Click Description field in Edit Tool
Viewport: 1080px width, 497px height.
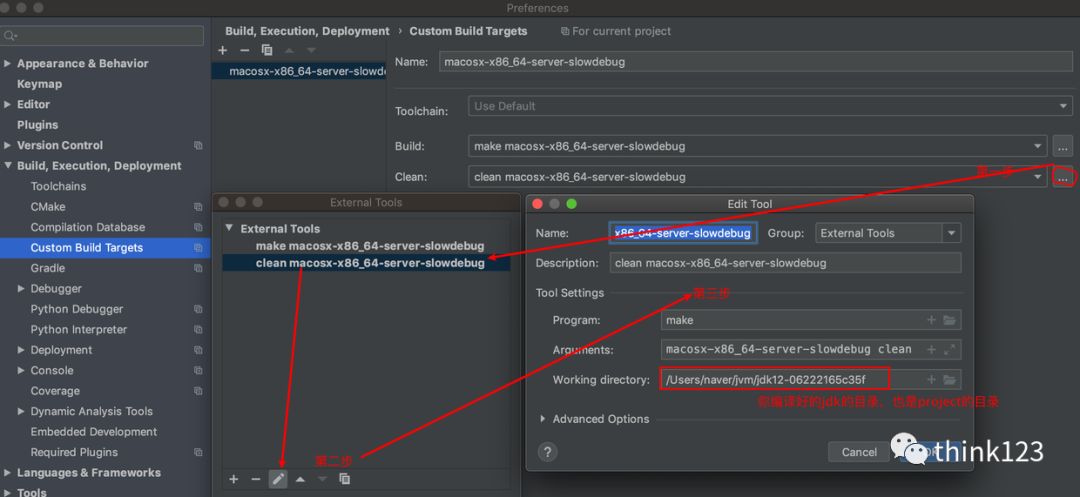click(x=785, y=263)
